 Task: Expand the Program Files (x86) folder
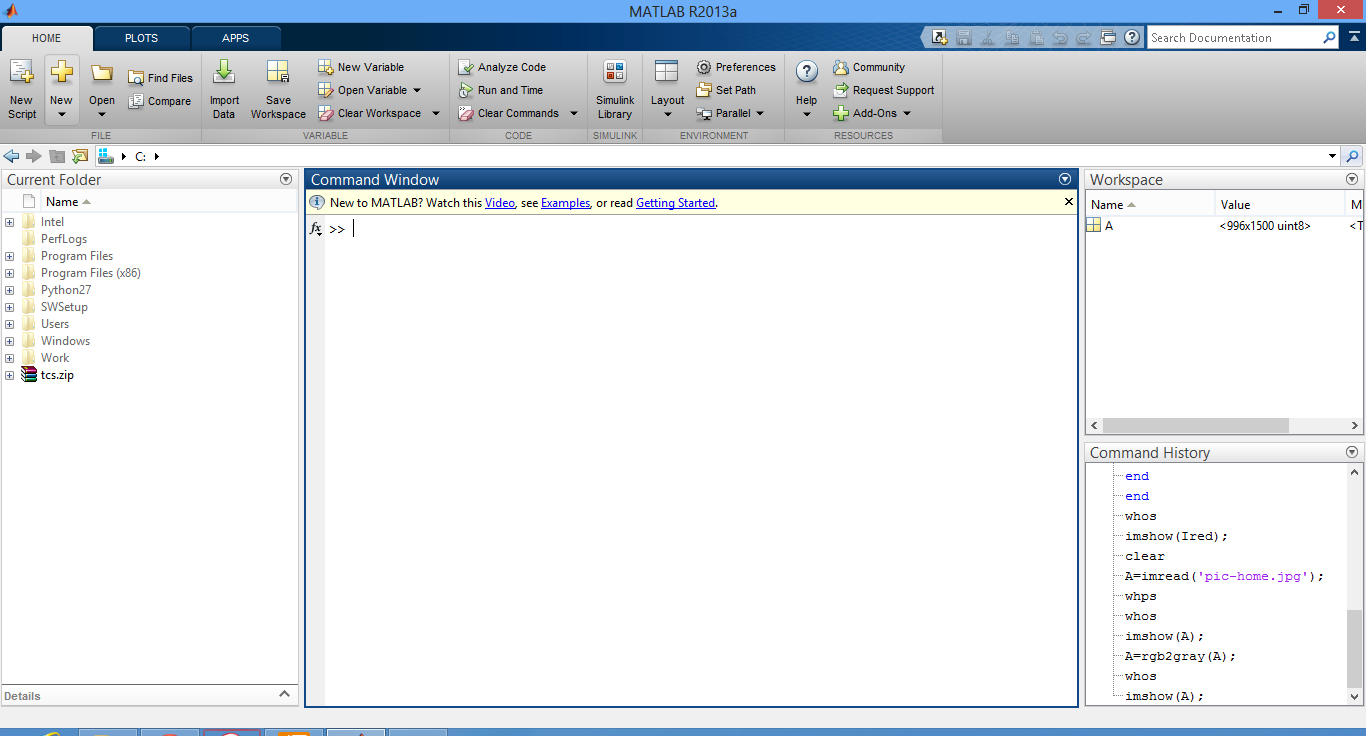[x=9, y=273]
